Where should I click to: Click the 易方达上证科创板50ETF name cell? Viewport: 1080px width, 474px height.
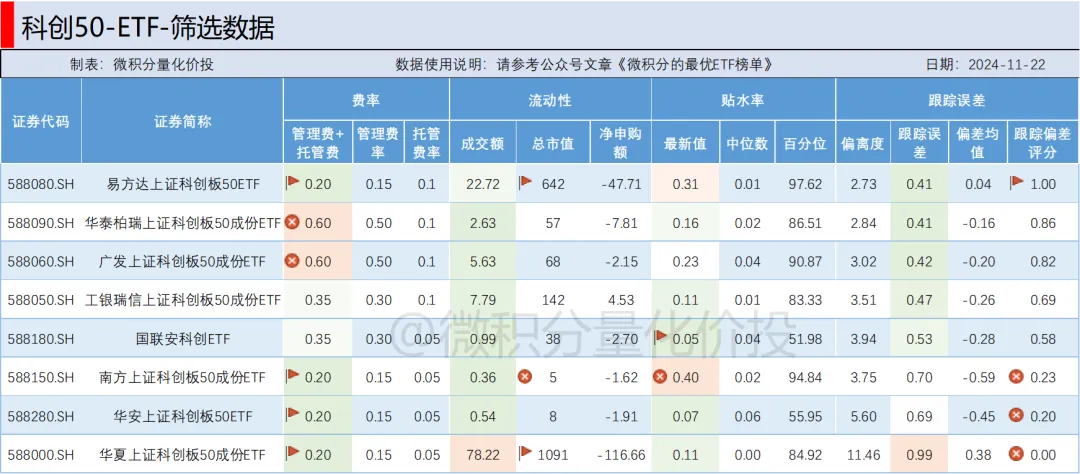point(182,184)
